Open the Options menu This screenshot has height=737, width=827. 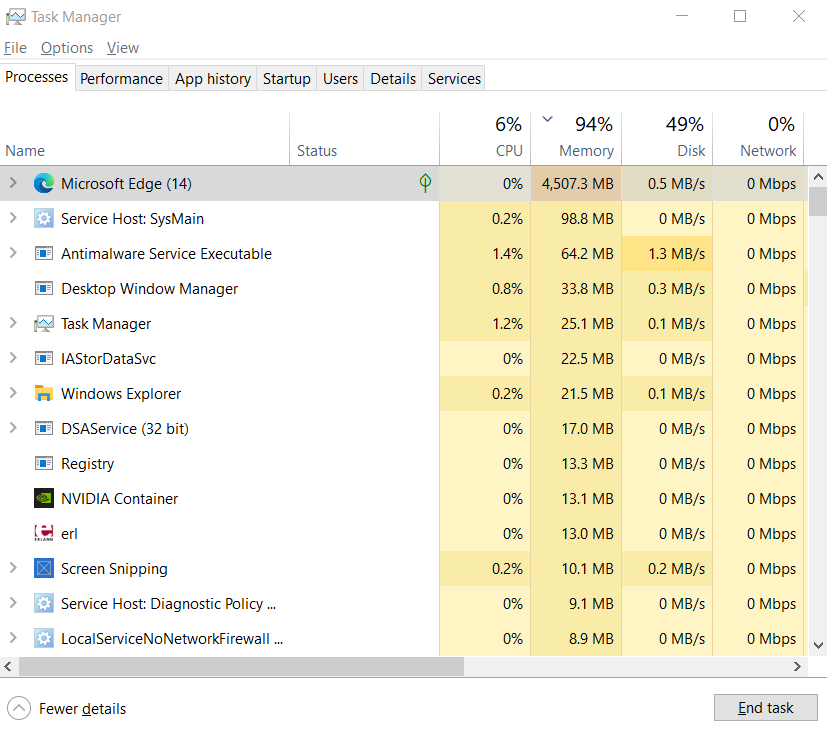[x=66, y=47]
